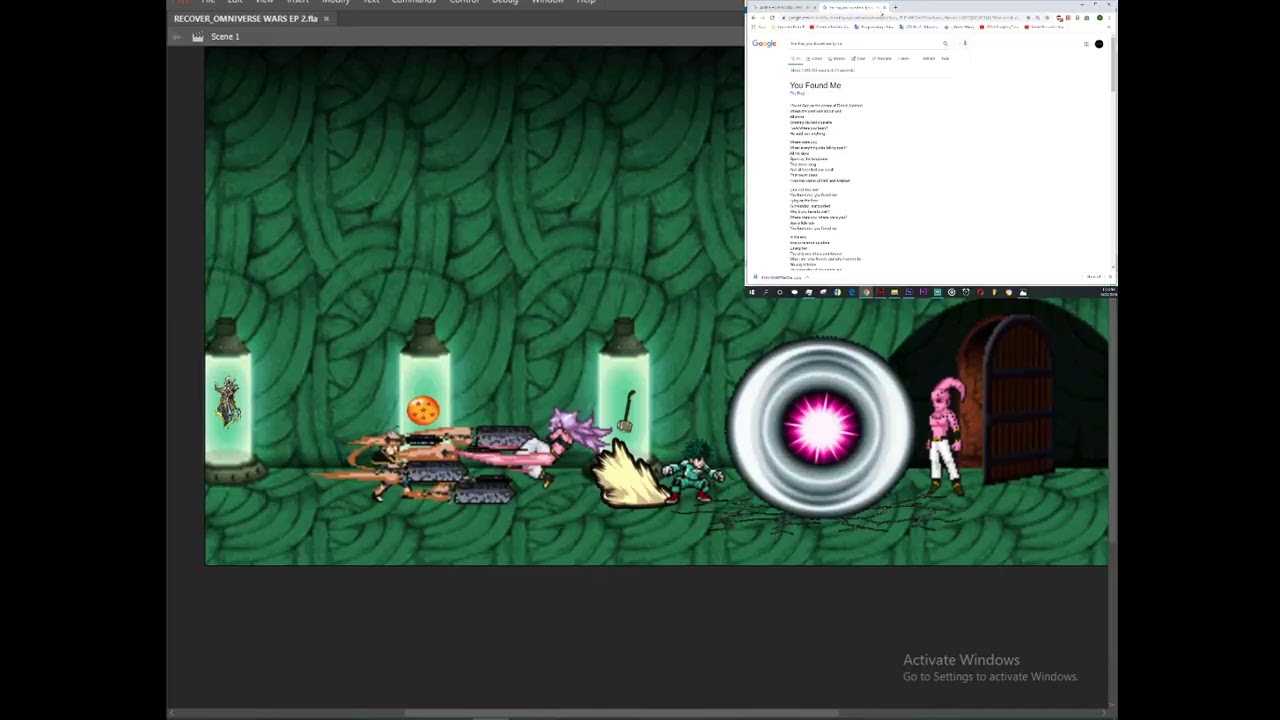Open Settings in the Google results bar
1280x720 pixels.
[x=929, y=59]
